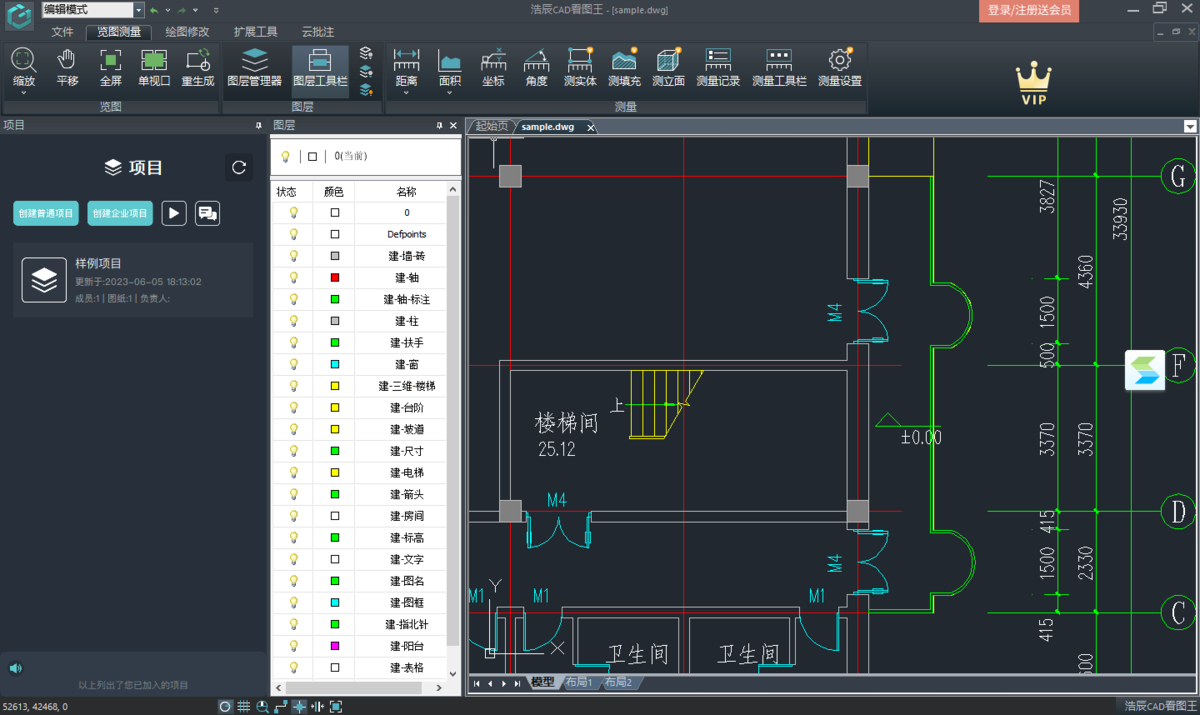Toggle visibility bulb for layer Defpoints
Viewport: 1200px width, 715px height.
coord(294,234)
